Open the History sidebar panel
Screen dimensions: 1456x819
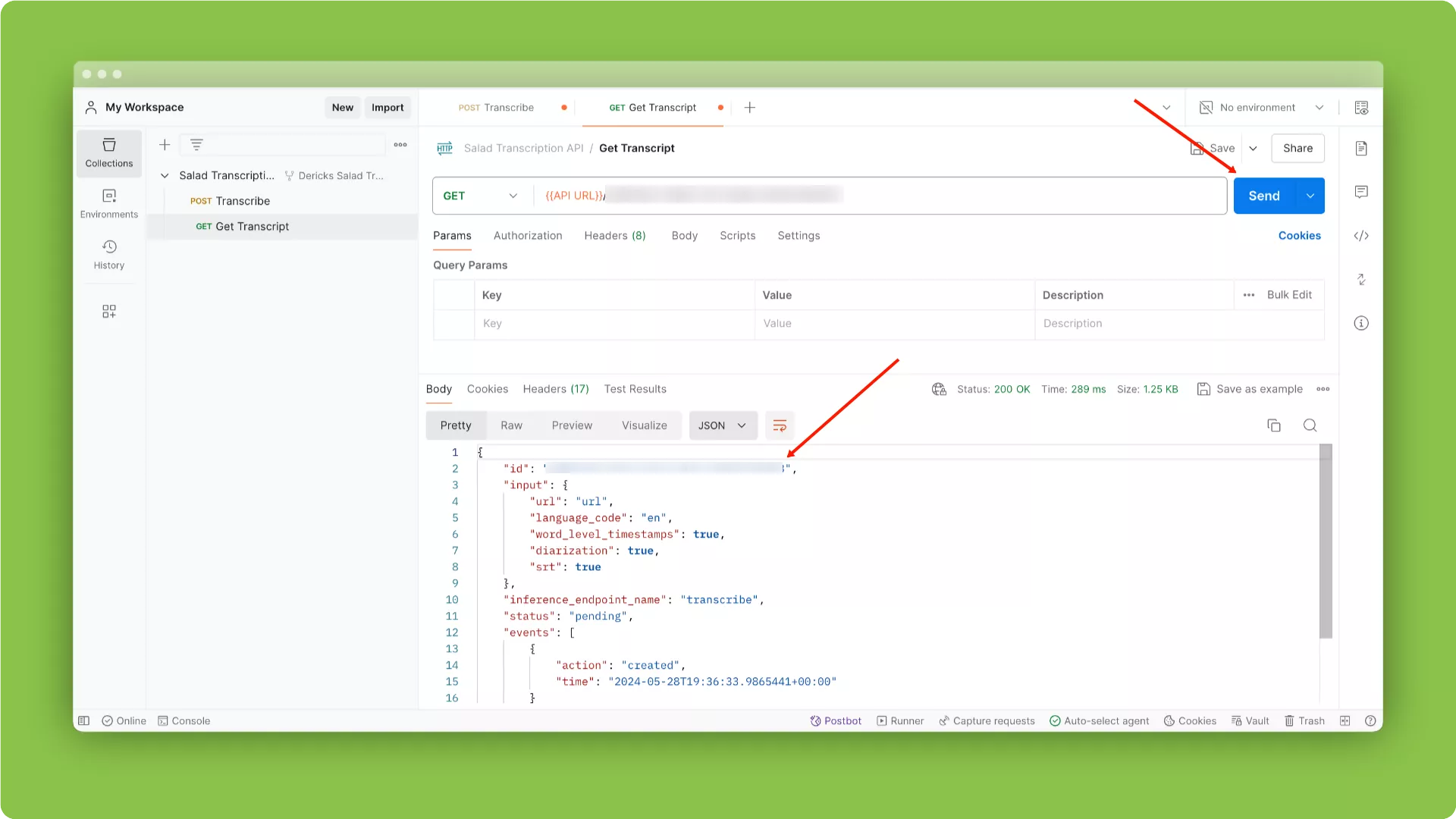click(x=109, y=254)
